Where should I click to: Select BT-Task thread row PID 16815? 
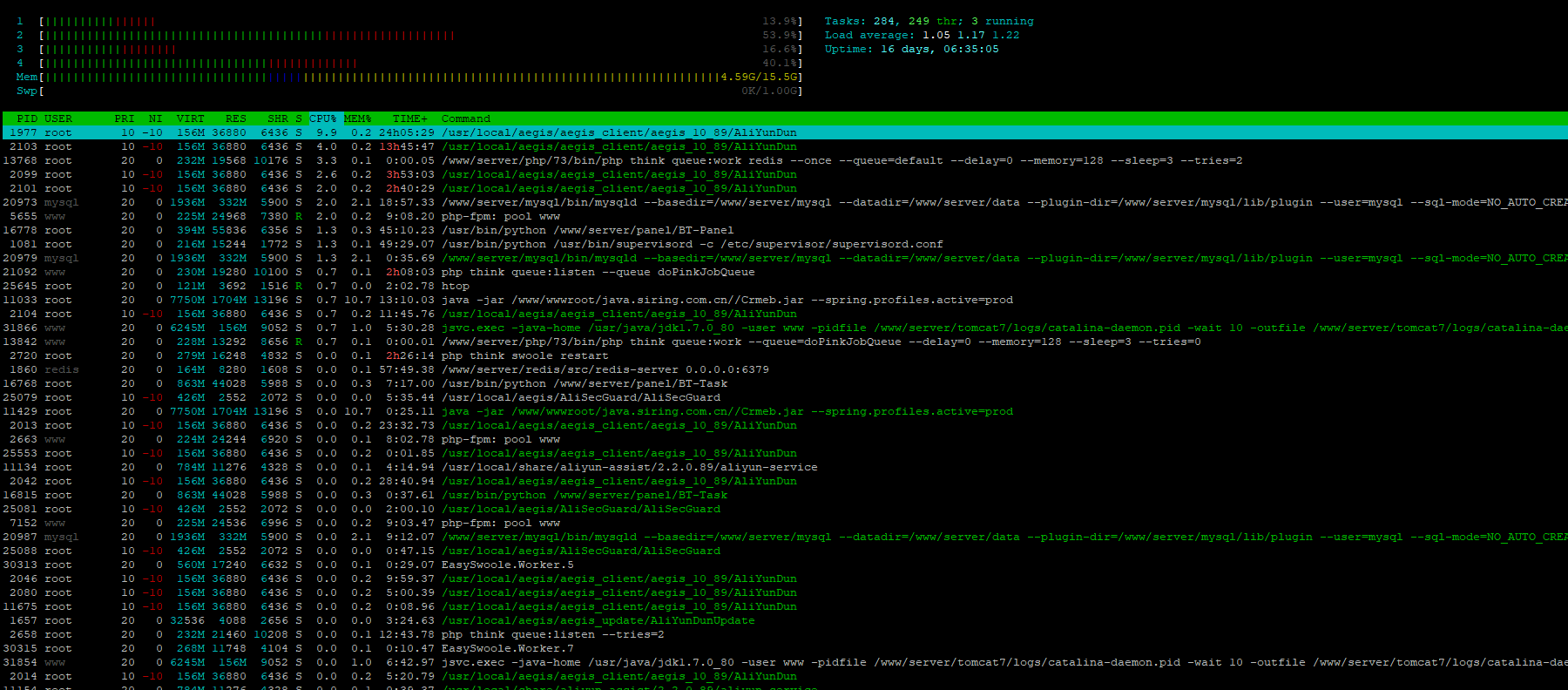(784, 495)
